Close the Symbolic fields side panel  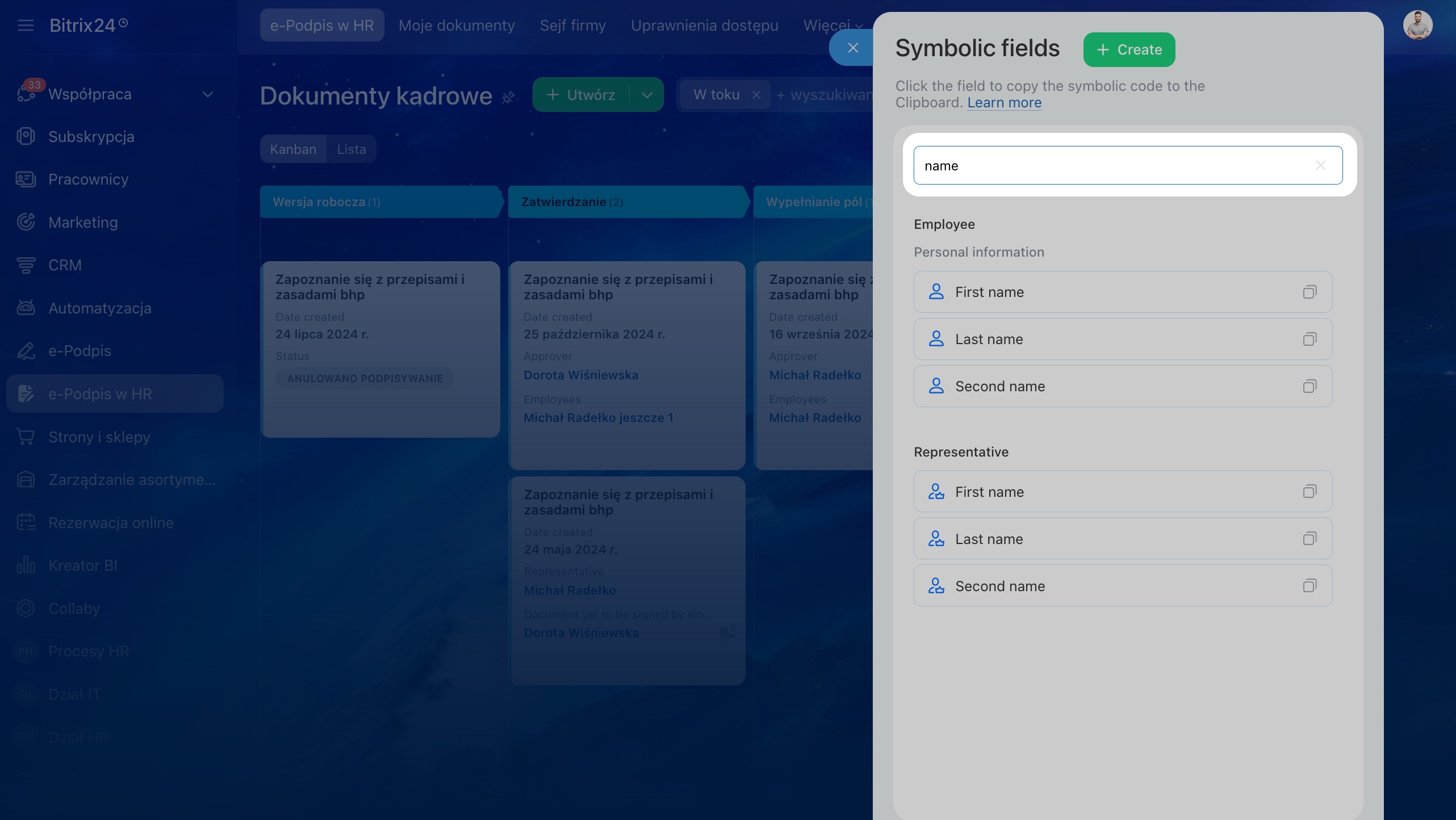(852, 48)
